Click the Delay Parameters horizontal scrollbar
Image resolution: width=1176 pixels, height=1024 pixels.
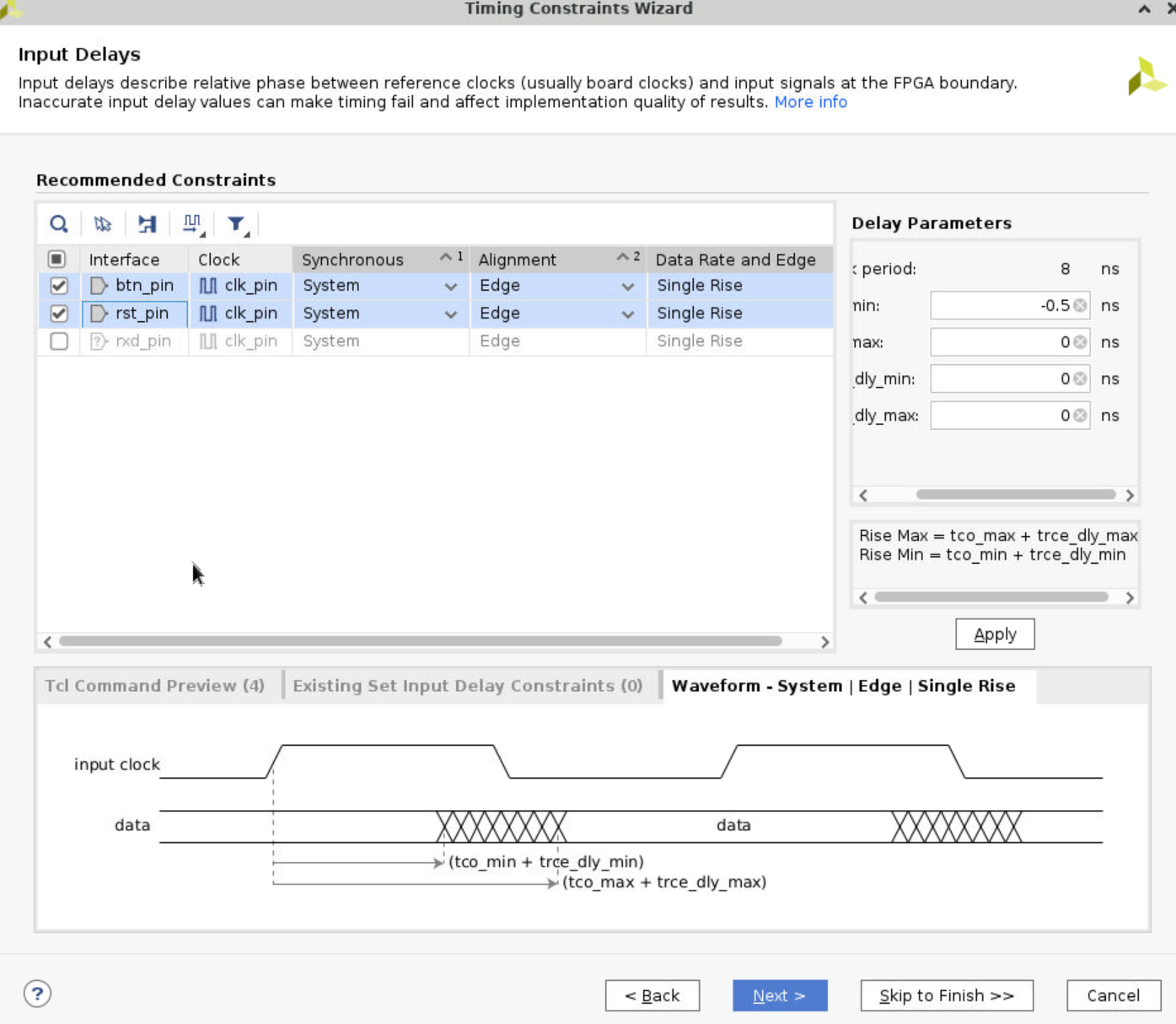click(x=1016, y=495)
